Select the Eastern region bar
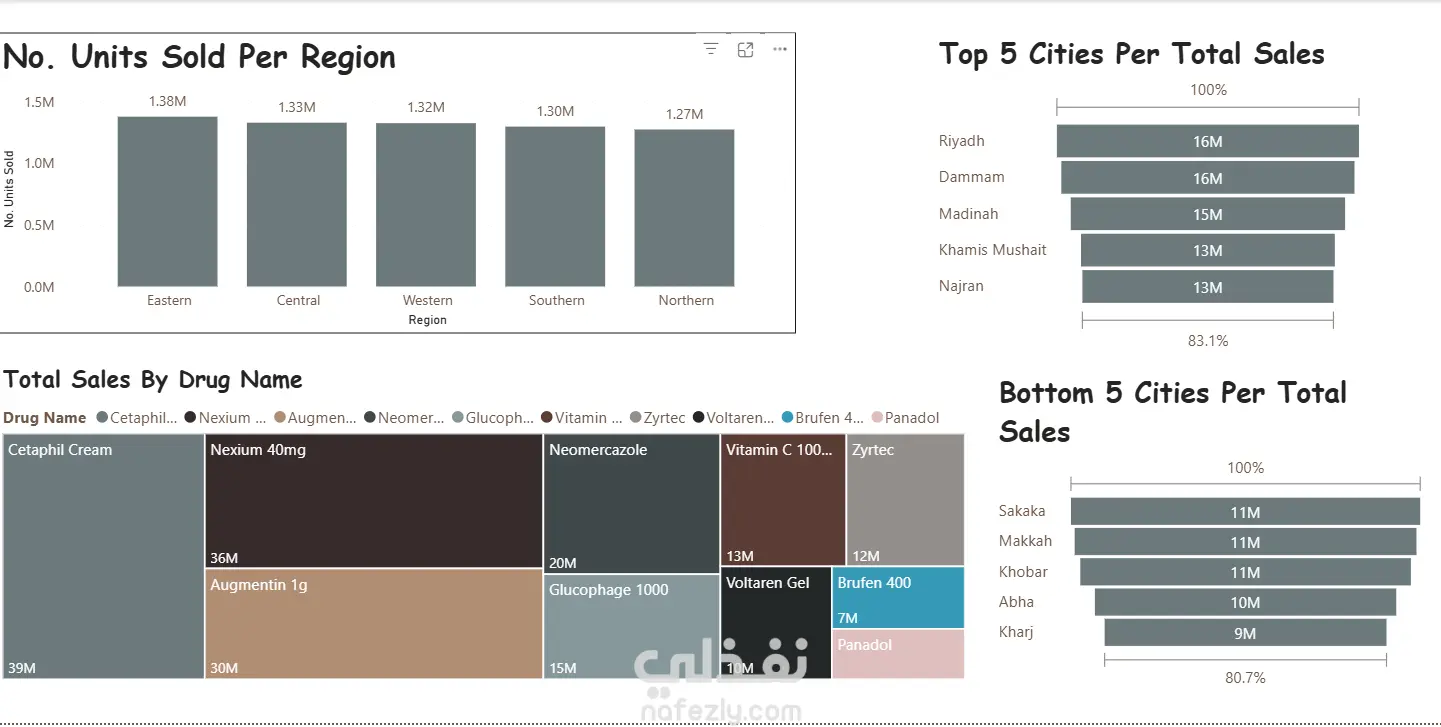 (168, 202)
